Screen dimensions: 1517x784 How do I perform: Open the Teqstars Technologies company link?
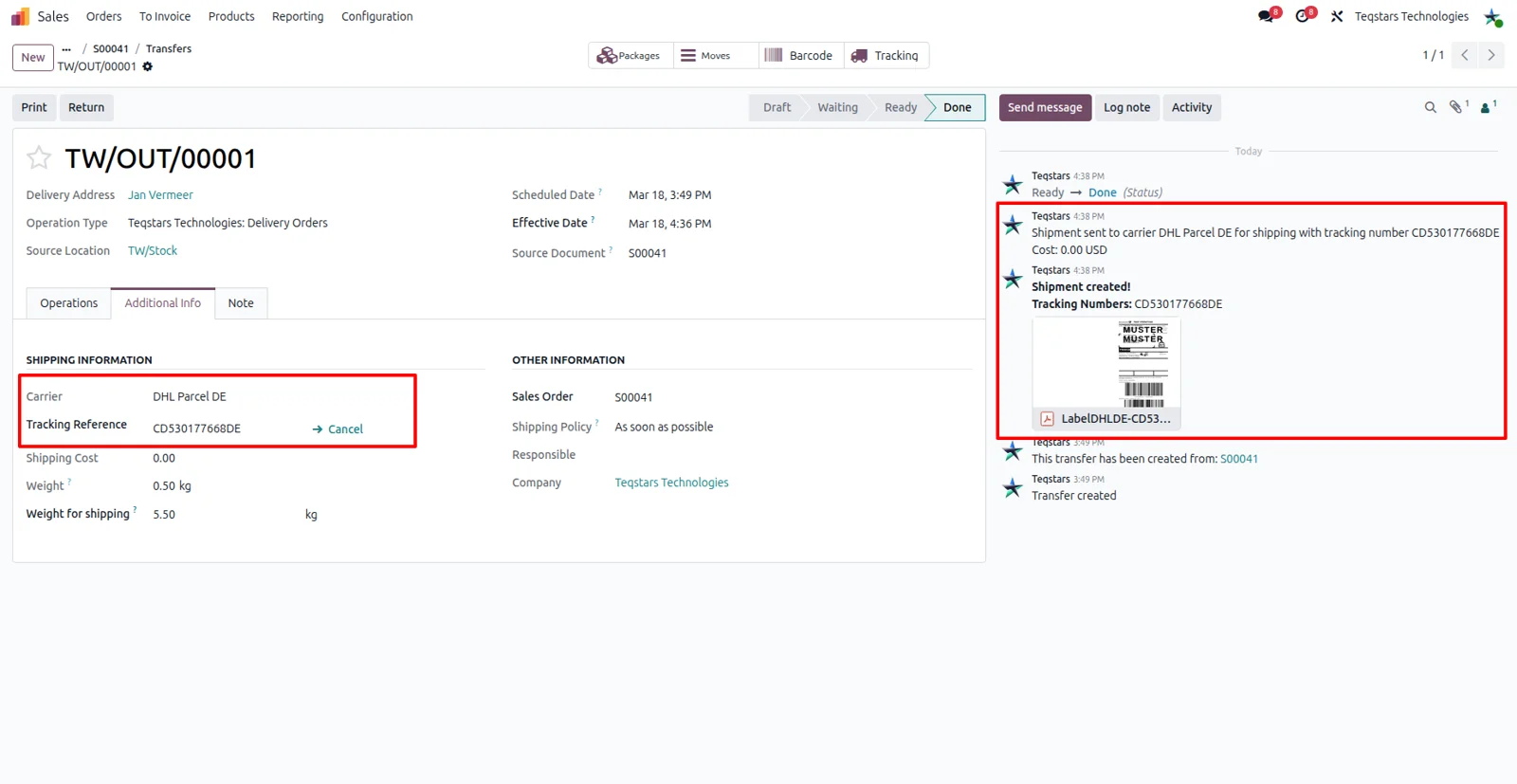[x=671, y=483]
